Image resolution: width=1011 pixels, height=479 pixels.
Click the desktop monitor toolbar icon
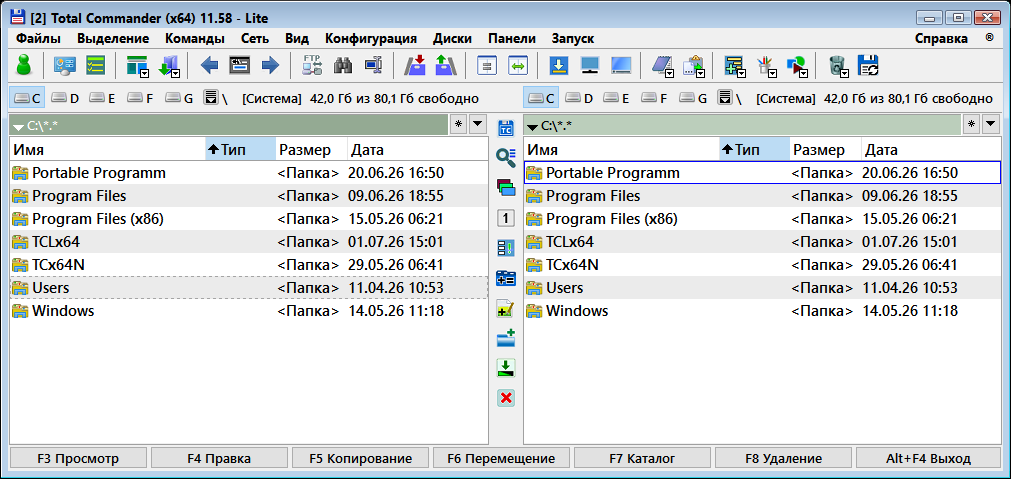click(x=590, y=65)
